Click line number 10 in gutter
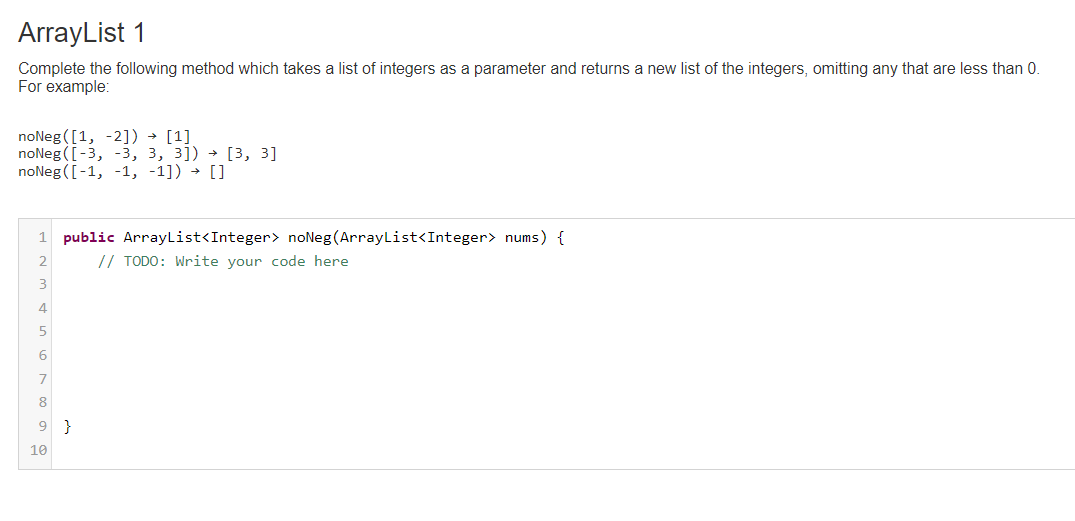 coord(38,450)
